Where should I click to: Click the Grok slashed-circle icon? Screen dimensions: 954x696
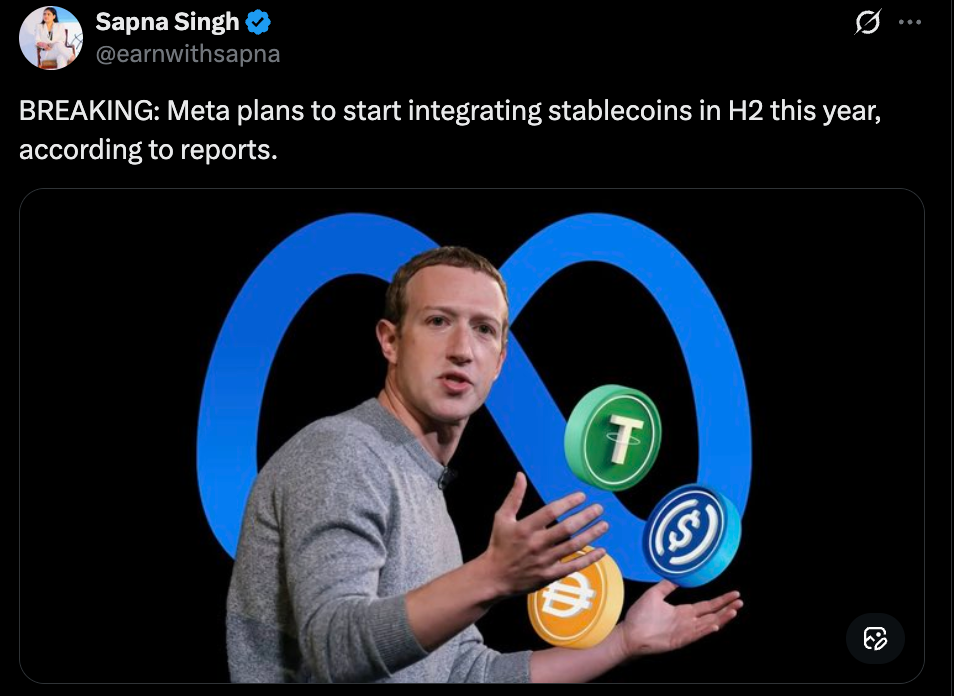tap(868, 23)
